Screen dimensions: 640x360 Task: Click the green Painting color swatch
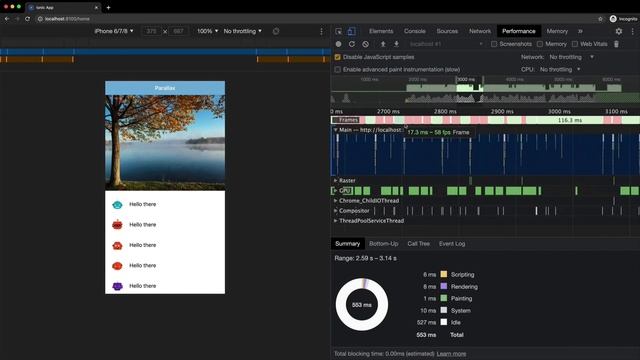tap(444, 298)
